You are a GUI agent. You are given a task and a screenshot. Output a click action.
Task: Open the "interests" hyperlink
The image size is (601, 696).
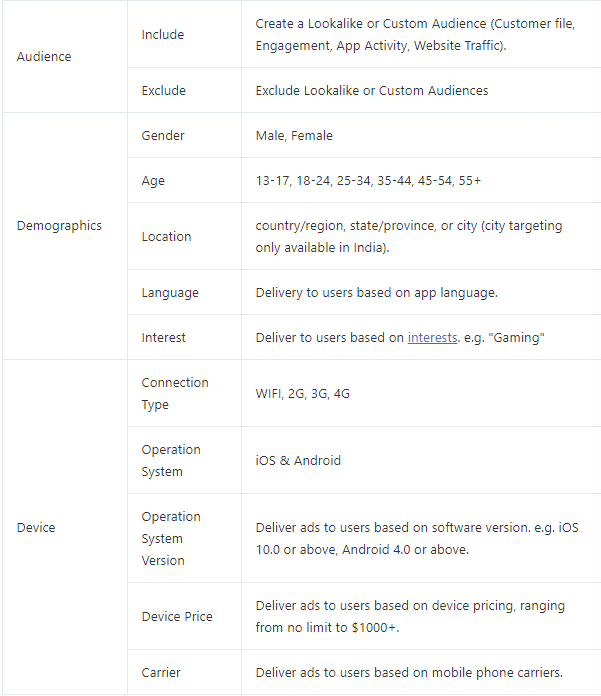pos(432,338)
